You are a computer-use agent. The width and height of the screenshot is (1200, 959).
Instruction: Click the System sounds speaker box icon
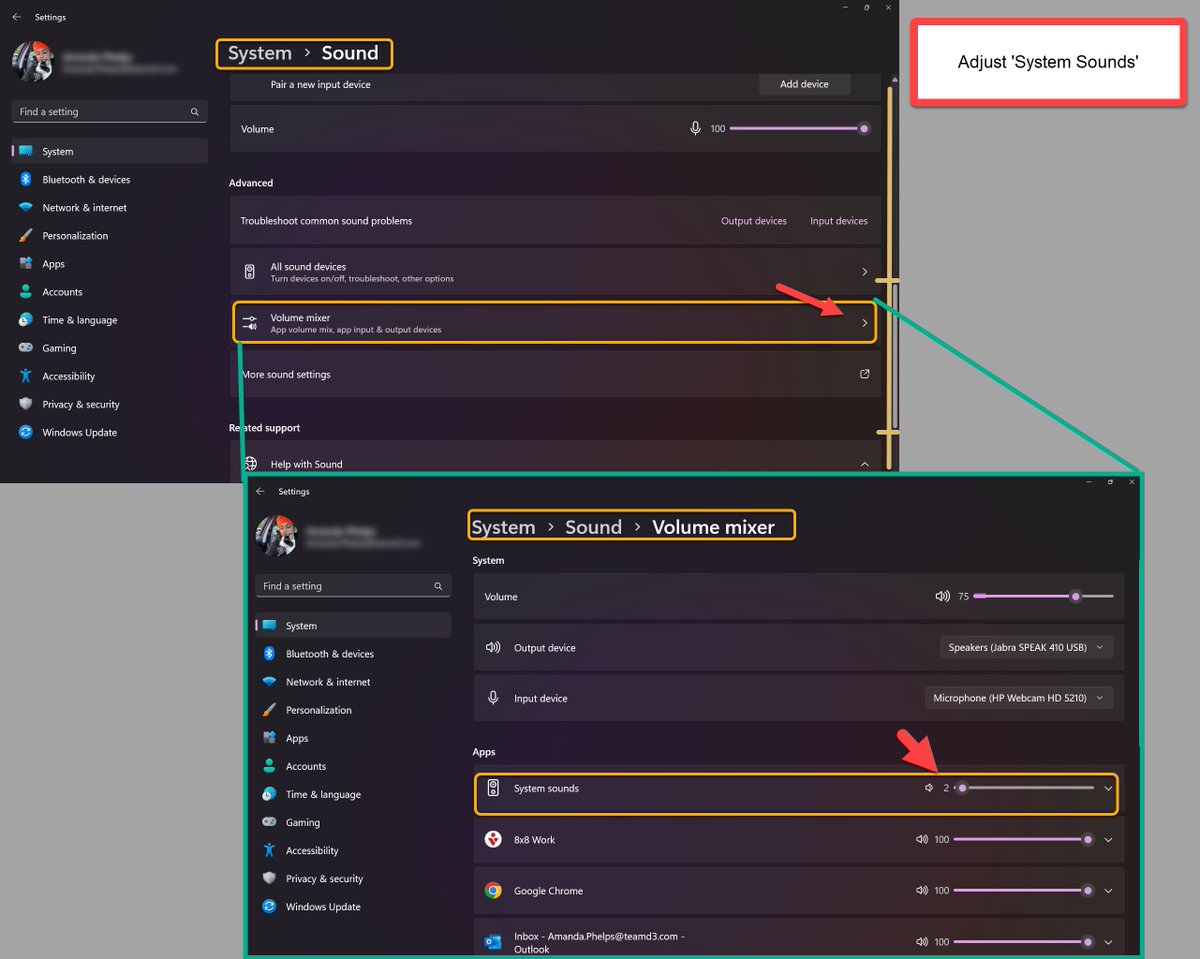[493, 788]
